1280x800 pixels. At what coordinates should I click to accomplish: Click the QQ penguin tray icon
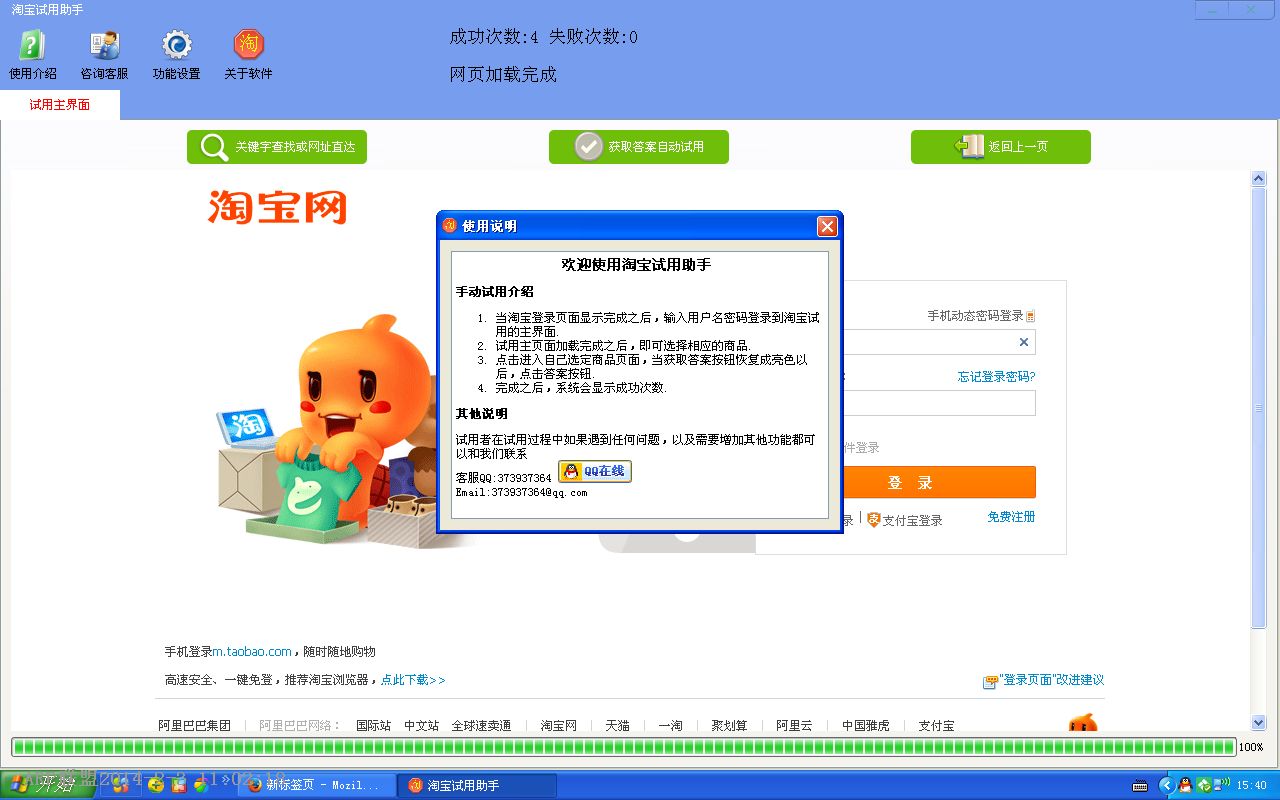(1185, 785)
